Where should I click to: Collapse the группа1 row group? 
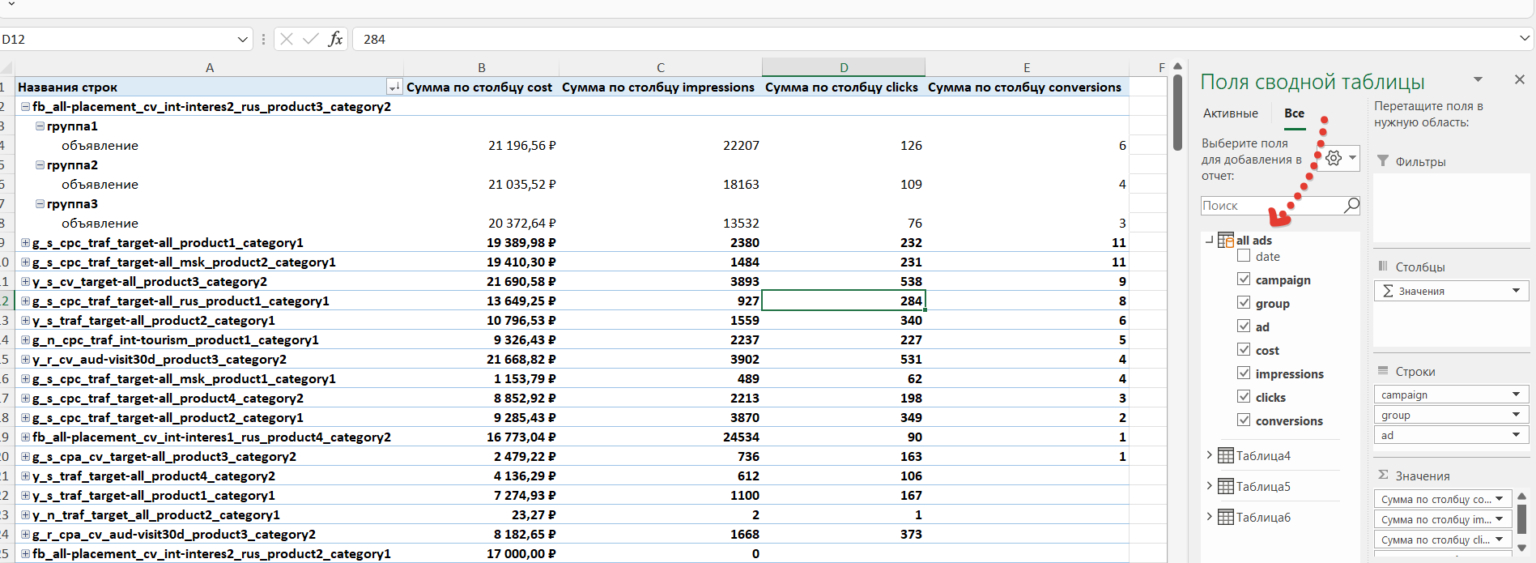pyautogui.click(x=40, y=127)
